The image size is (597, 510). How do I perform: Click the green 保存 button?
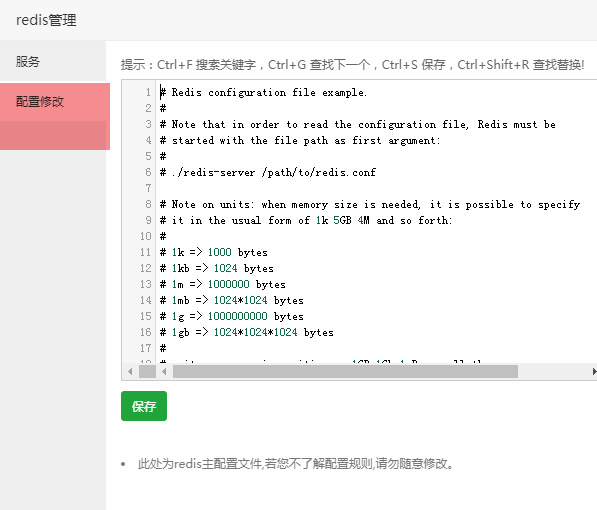tap(144, 406)
